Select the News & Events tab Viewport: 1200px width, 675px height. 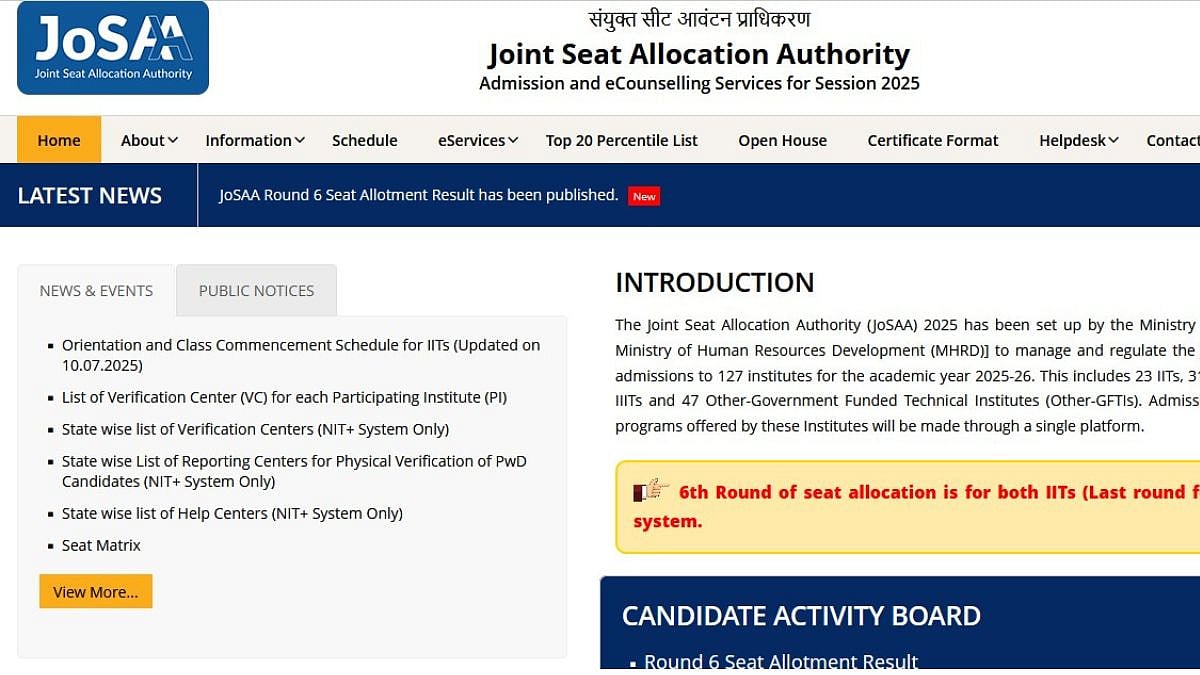[96, 290]
